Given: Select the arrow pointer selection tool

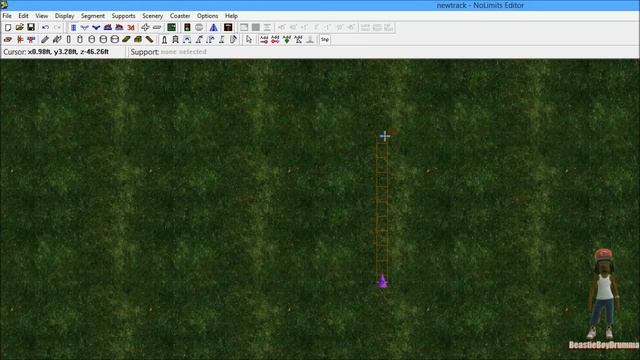Looking at the screenshot, I should (249, 40).
